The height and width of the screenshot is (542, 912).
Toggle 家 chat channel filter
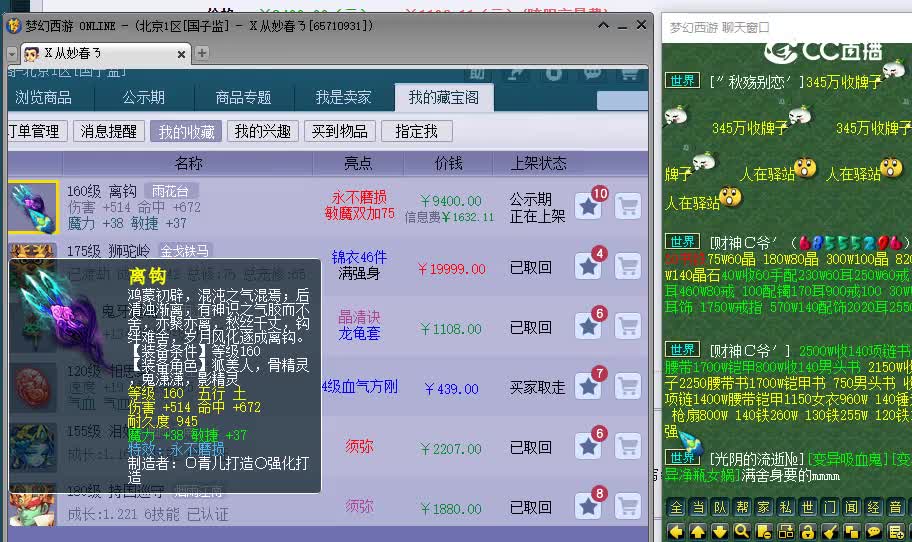pos(764,508)
